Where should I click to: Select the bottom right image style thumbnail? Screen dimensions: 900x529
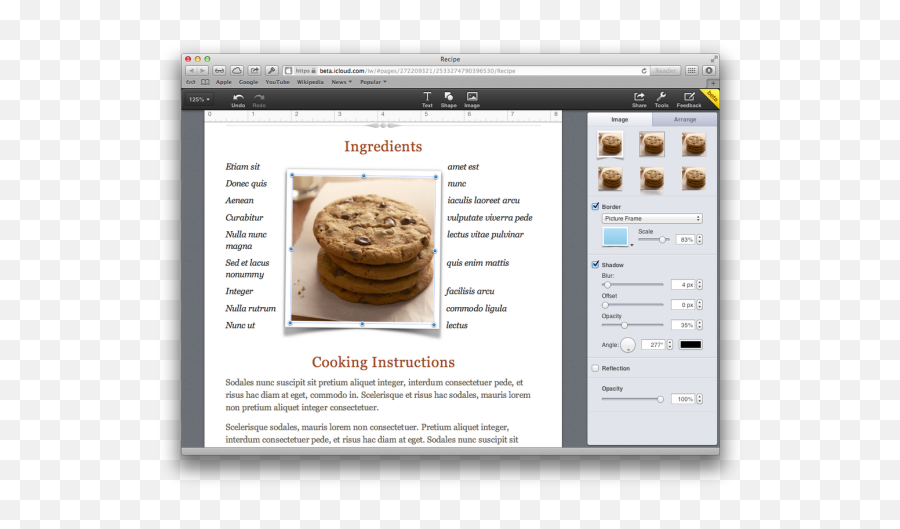pyautogui.click(x=694, y=178)
